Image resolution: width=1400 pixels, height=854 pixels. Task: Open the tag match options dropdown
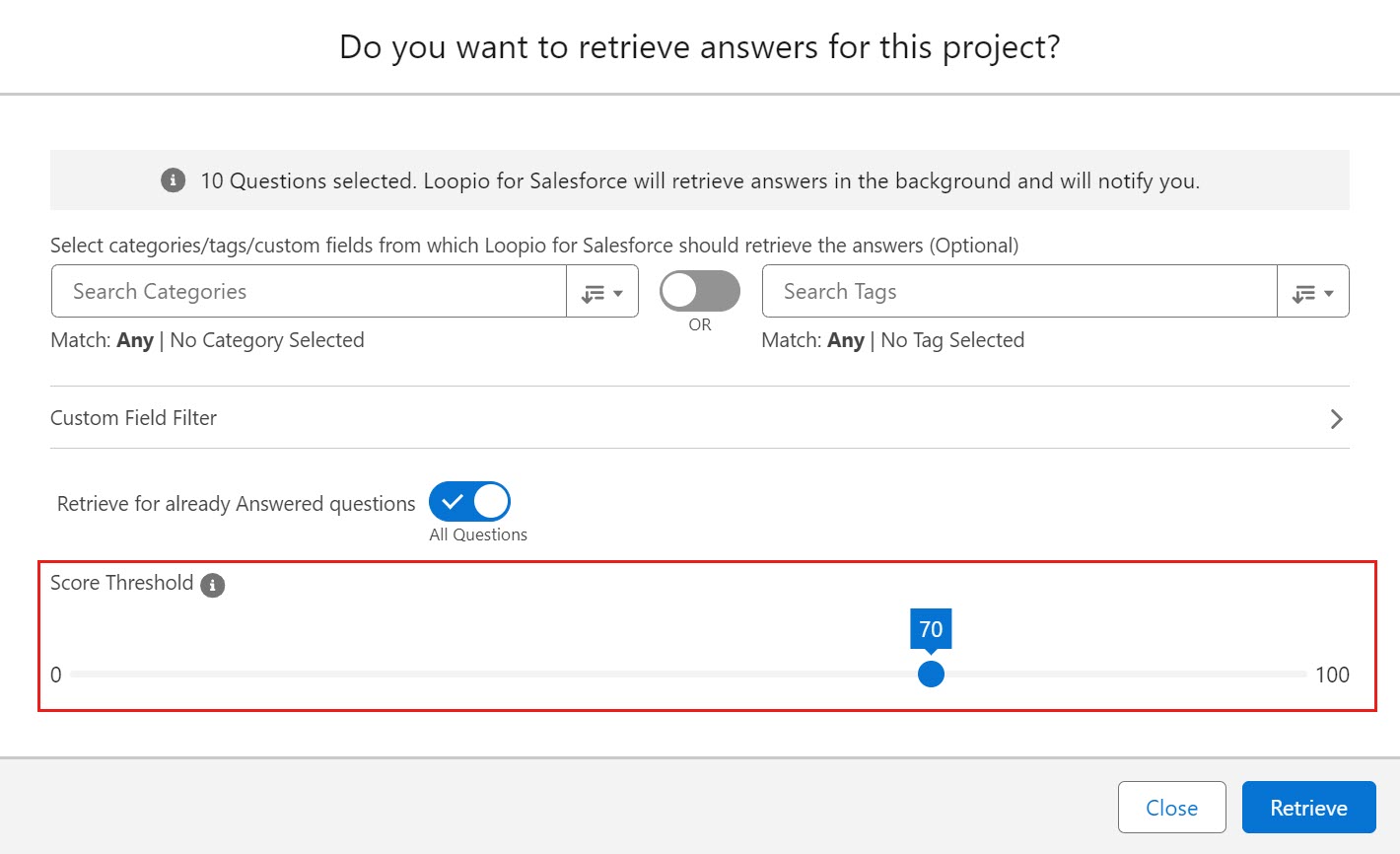coord(1313,292)
